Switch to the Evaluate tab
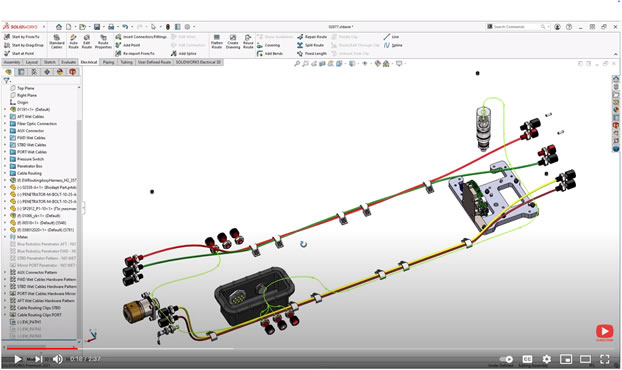The height and width of the screenshot is (370, 622). point(69,62)
